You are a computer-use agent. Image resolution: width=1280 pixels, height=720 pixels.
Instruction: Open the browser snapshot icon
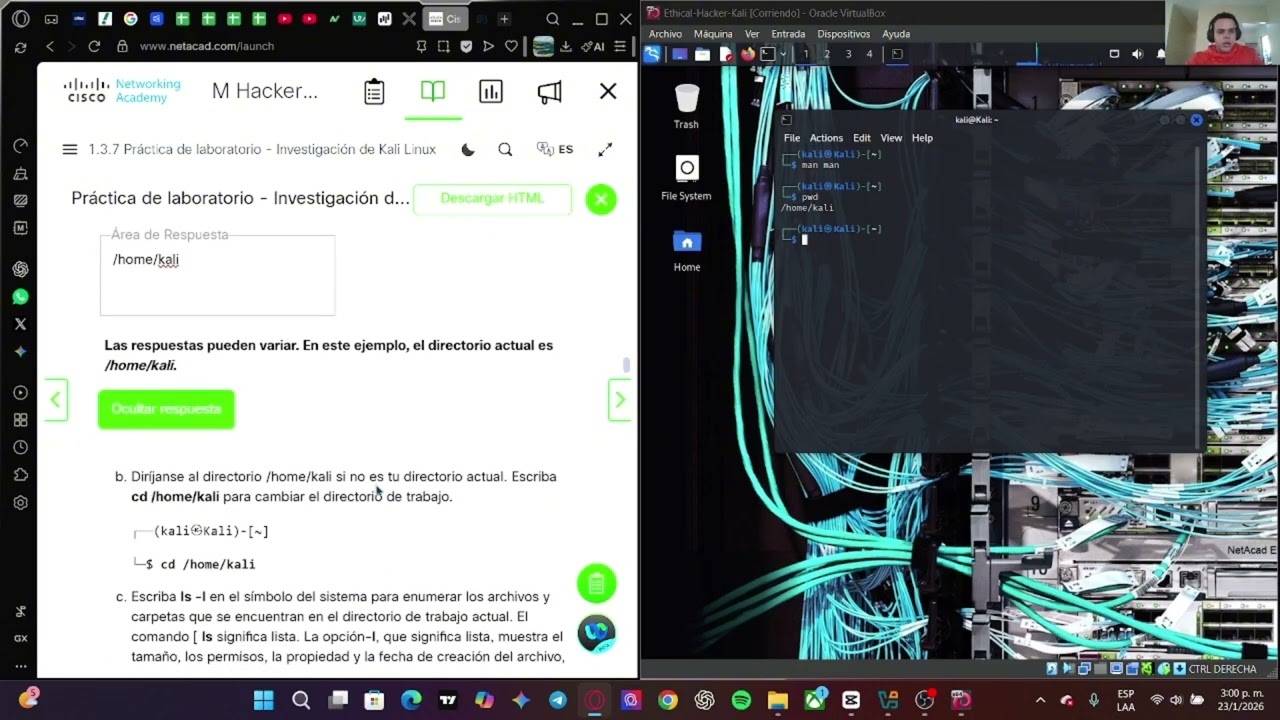tap(443, 46)
